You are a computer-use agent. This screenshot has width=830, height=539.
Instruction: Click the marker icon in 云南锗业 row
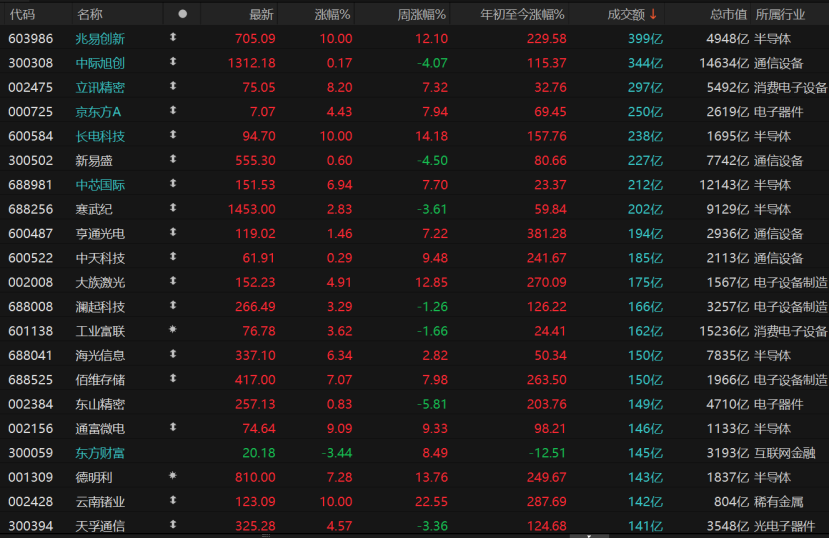(173, 500)
